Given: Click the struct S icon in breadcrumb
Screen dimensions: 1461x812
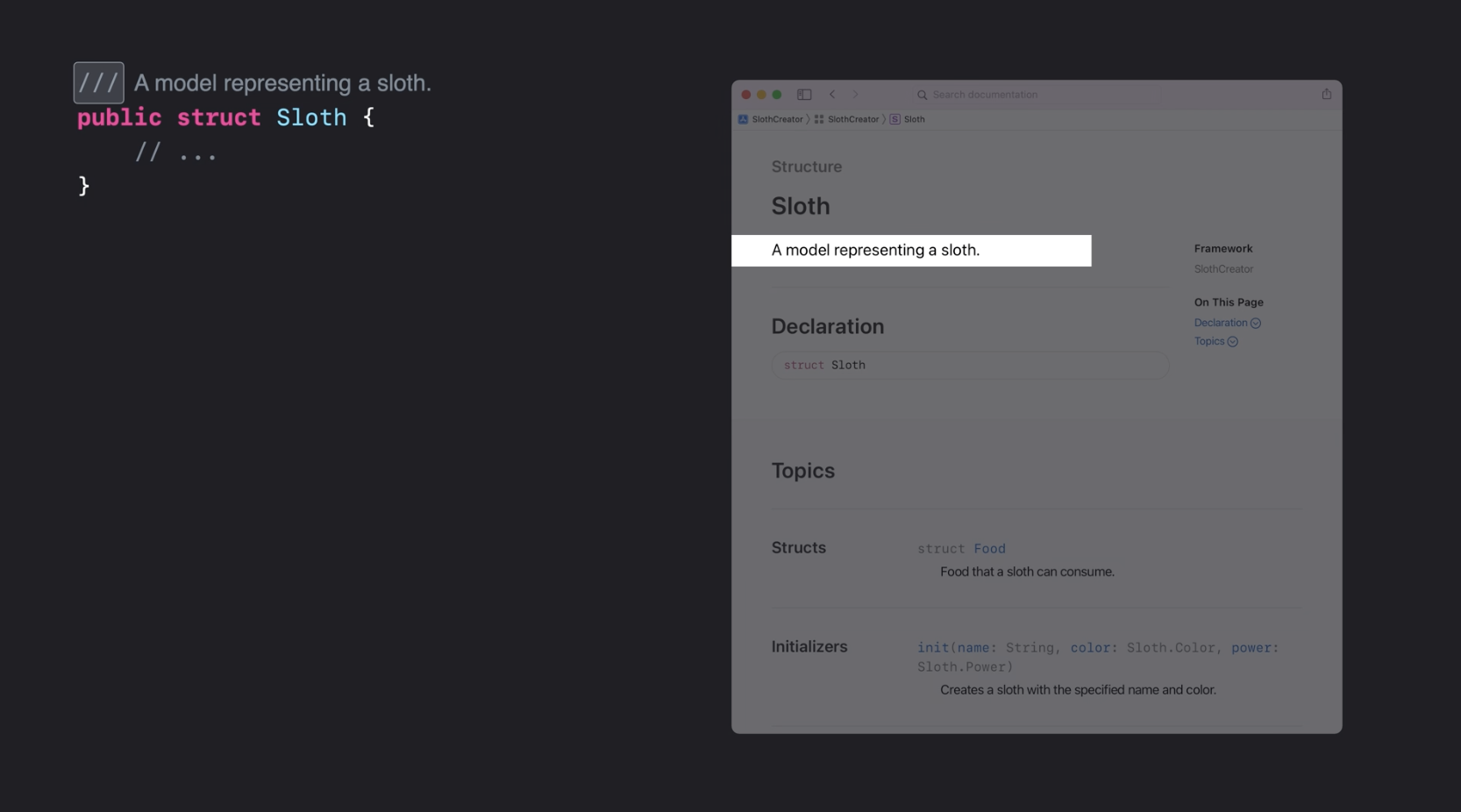Looking at the screenshot, I should (894, 119).
